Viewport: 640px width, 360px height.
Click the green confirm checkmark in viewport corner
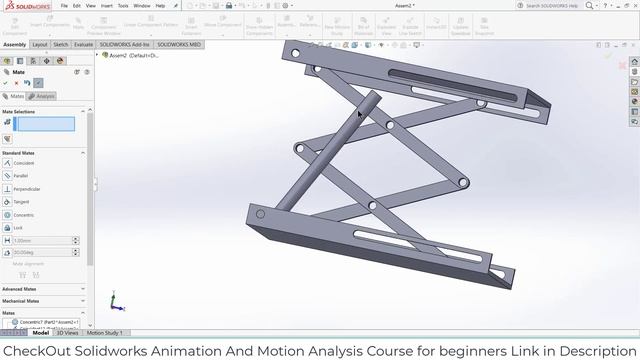click(x=608, y=55)
